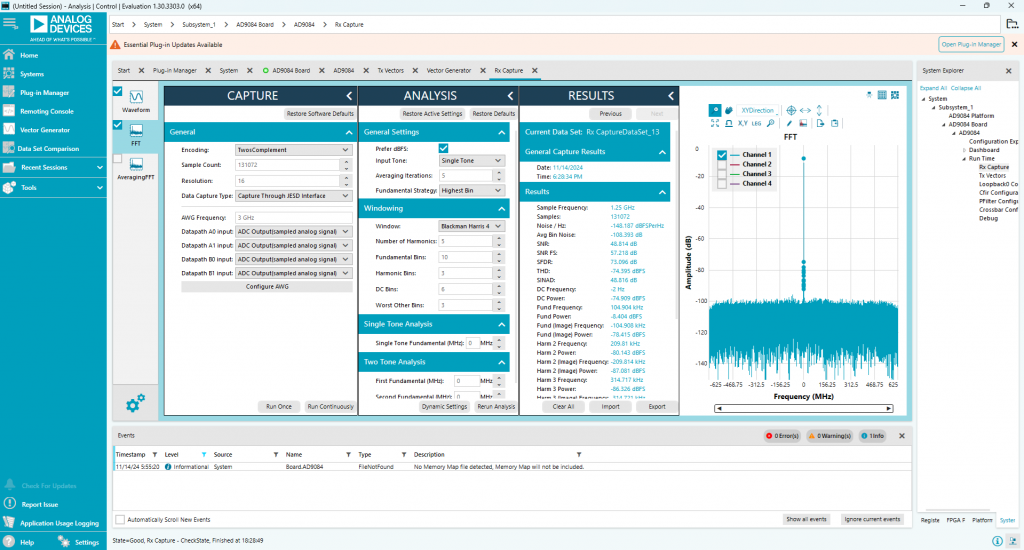
Task: Click the horizontal scrollbar under the FFT plot
Action: (802, 408)
